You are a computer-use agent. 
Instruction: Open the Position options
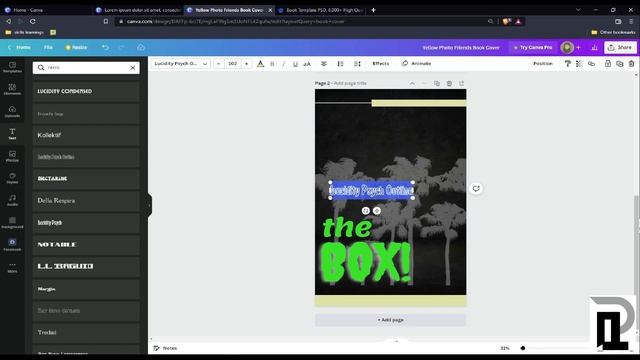coord(543,64)
